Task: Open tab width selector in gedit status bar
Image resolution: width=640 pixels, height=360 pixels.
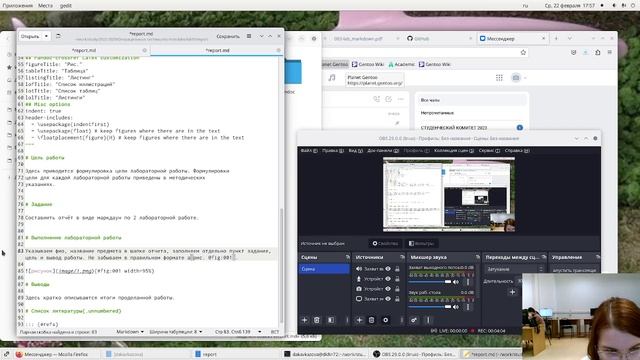Action: [176, 332]
